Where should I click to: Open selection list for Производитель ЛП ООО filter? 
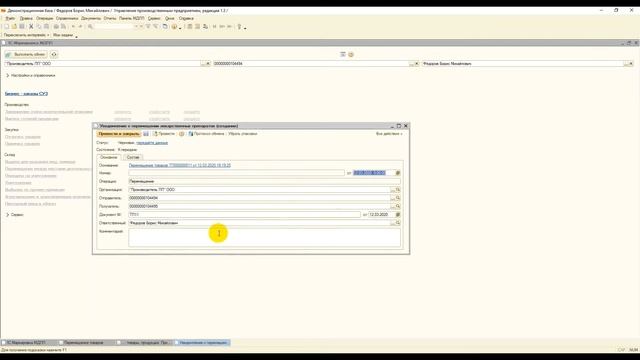point(203,64)
